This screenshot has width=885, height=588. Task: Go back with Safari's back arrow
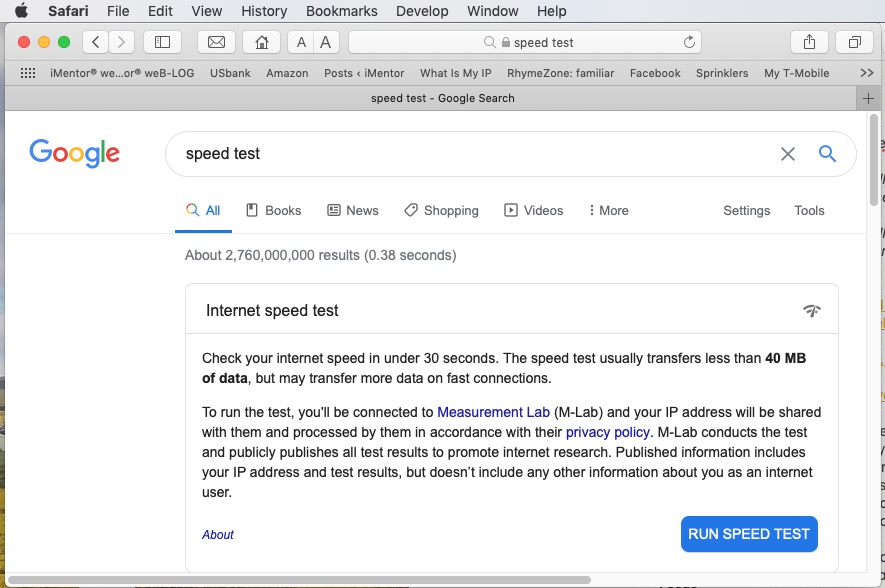click(96, 42)
